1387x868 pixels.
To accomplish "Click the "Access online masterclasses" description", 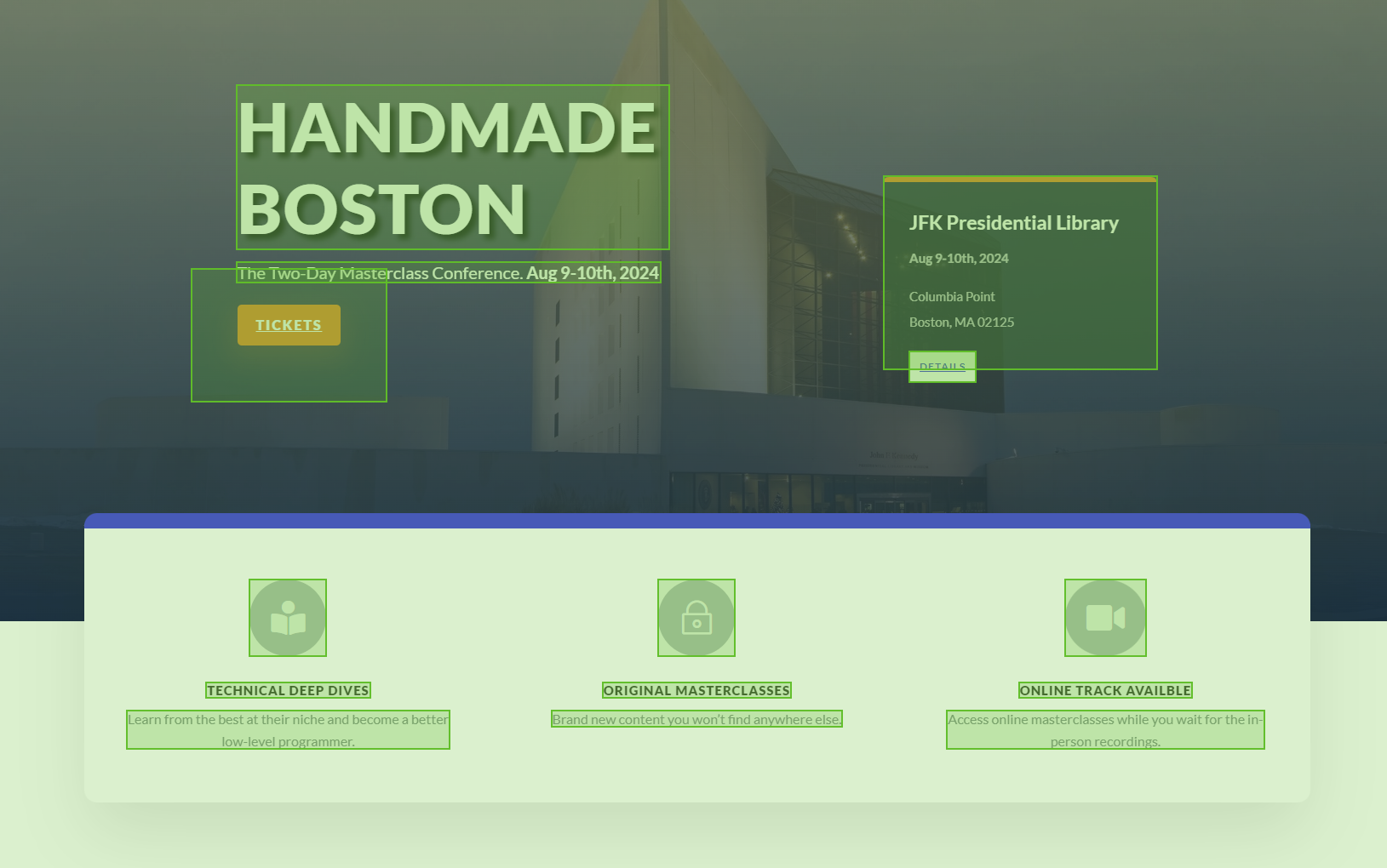I will [x=1105, y=730].
